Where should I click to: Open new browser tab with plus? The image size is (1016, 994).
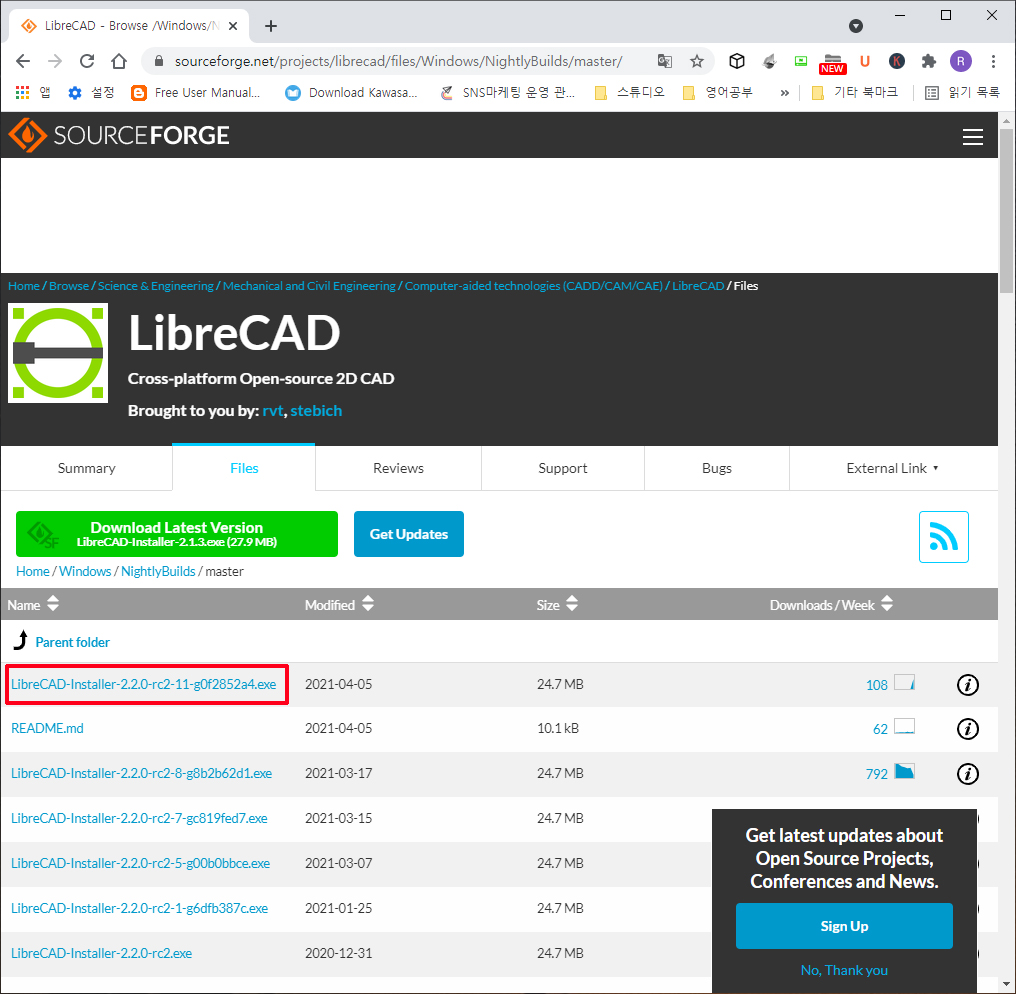(271, 26)
